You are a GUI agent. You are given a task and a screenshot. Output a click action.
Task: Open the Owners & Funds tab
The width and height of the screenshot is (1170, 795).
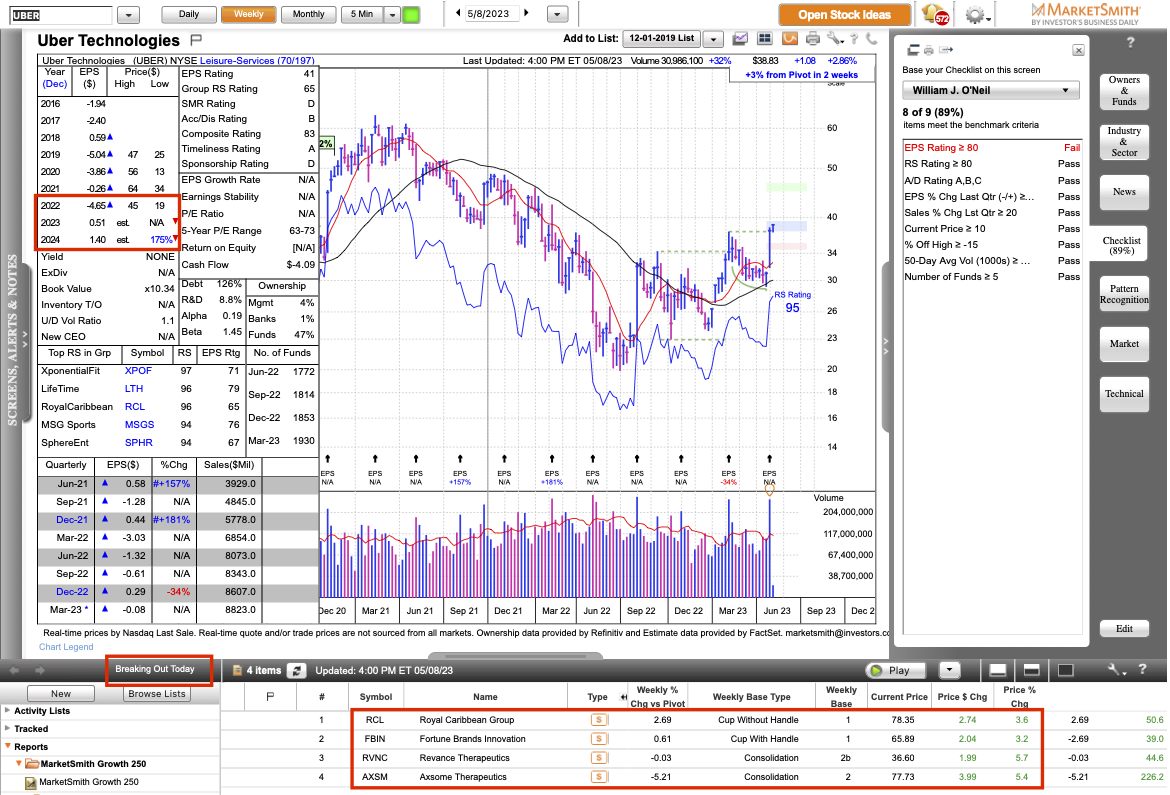click(x=1124, y=91)
